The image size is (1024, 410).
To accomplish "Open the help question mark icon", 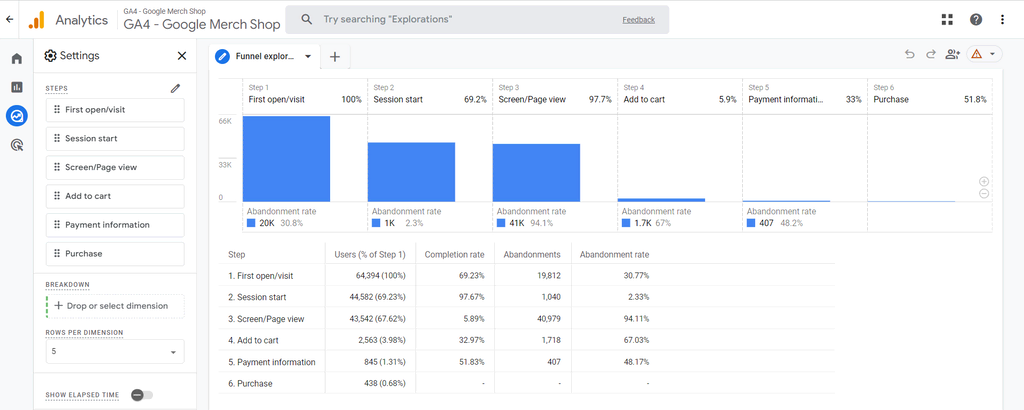I will coord(976,19).
